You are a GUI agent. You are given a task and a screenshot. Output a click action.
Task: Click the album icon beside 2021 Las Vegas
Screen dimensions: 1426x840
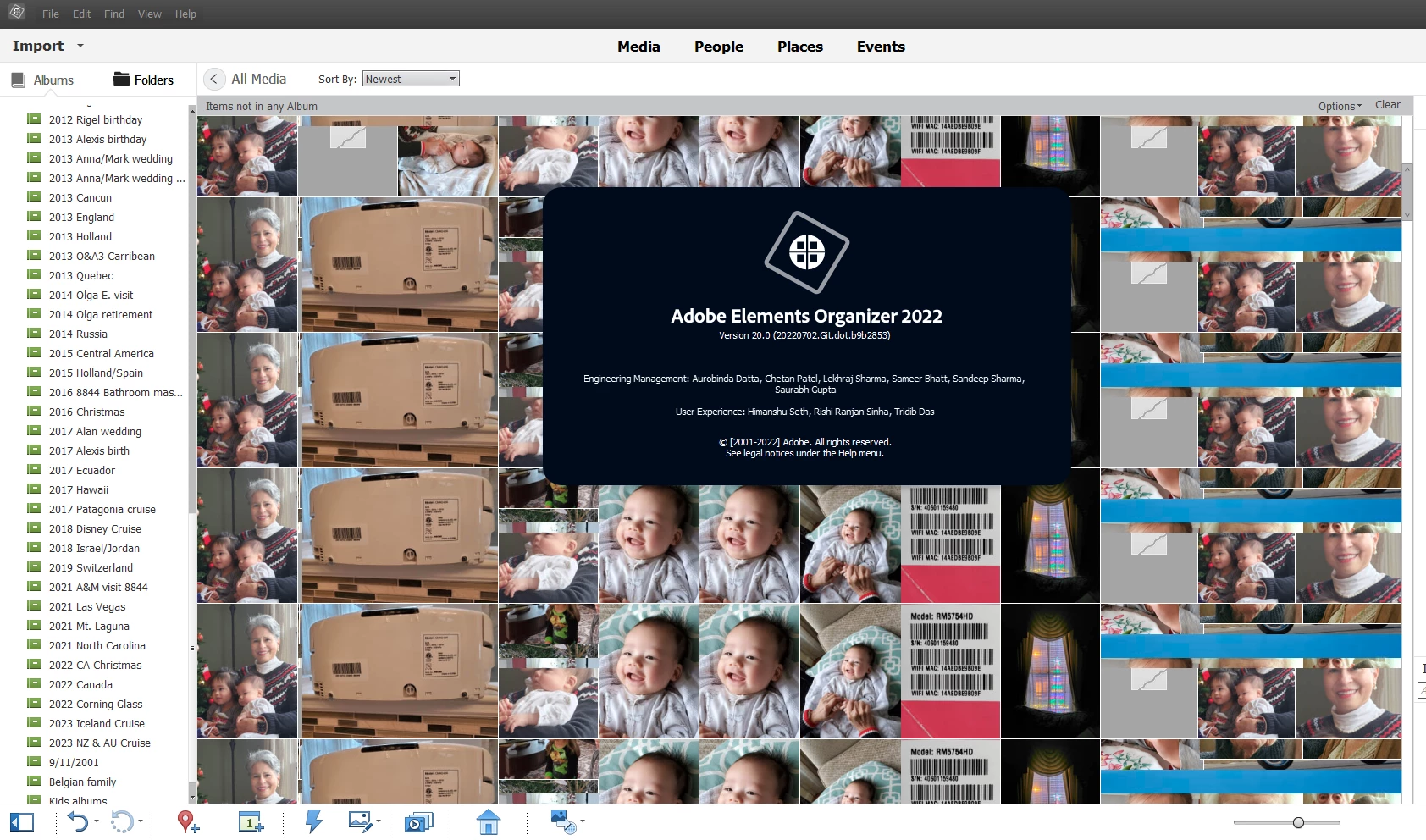pyautogui.click(x=34, y=605)
